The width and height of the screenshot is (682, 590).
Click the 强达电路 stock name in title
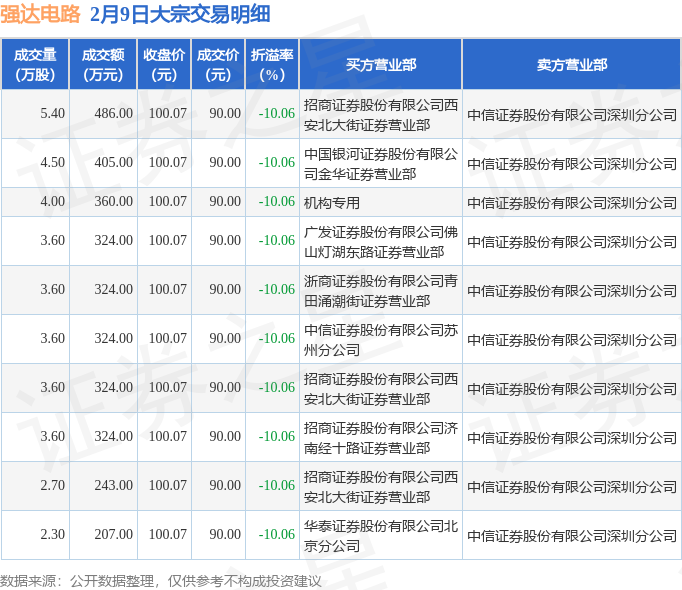pyautogui.click(x=41, y=15)
